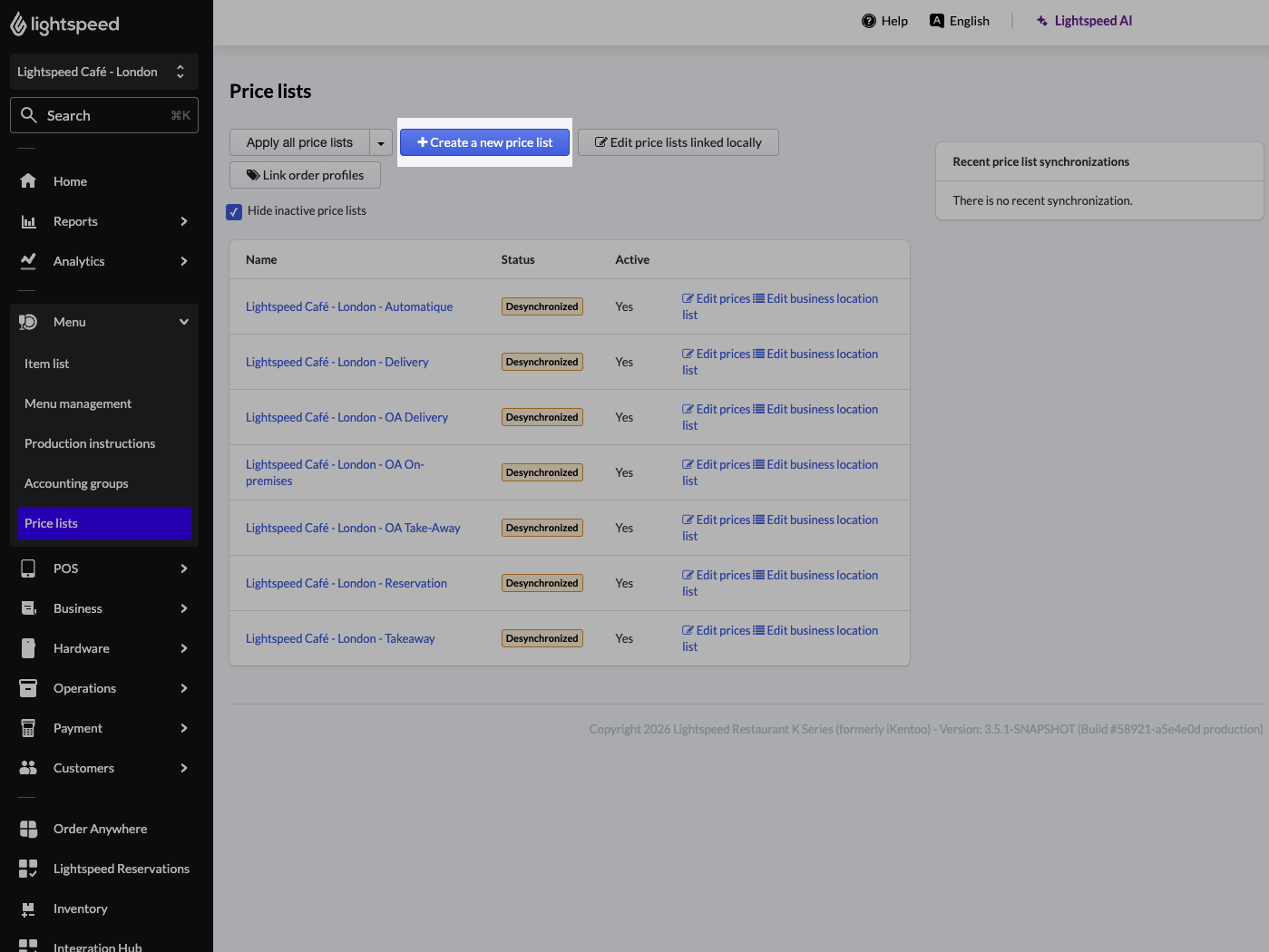The width and height of the screenshot is (1269, 952).
Task: Open Lightspeed Café - London - OA Take-Away
Action: (x=353, y=528)
